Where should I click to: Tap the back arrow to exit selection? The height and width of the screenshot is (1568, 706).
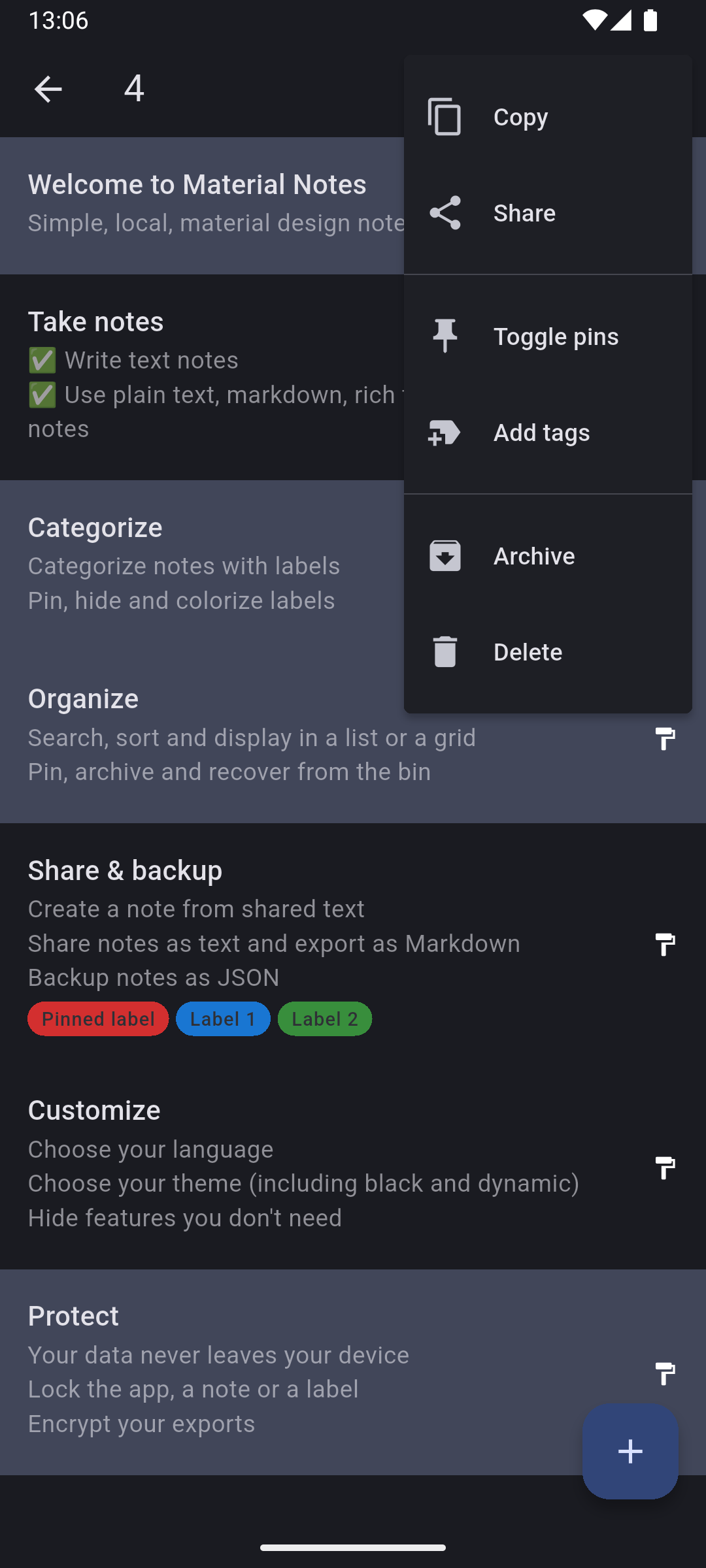(48, 89)
